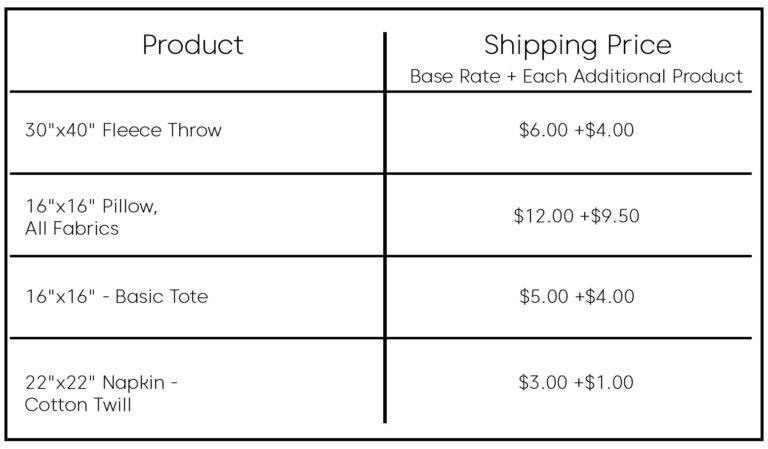Select the words Base Rate in subtitle
The height and width of the screenshot is (449, 768).
pos(450,76)
